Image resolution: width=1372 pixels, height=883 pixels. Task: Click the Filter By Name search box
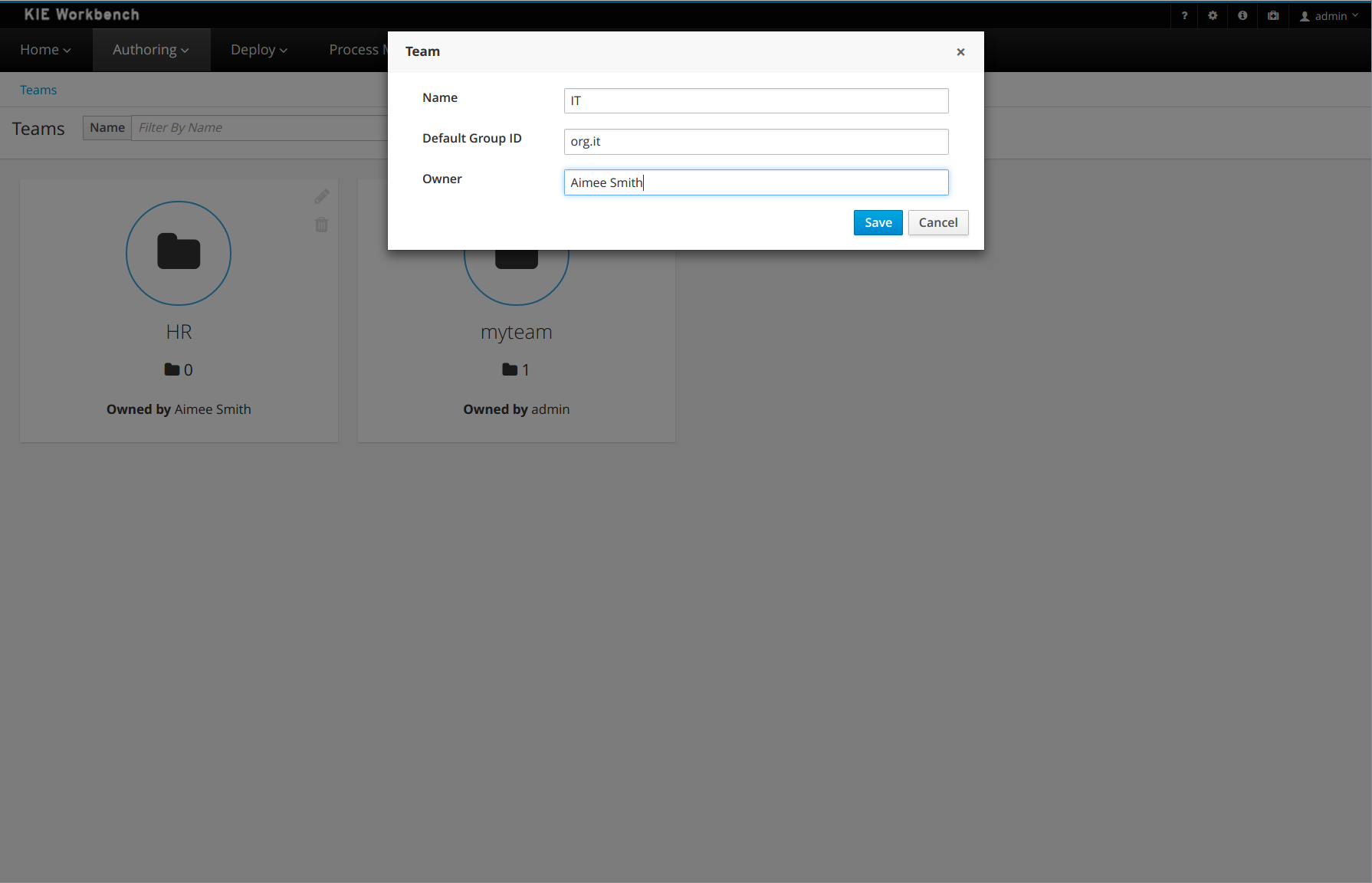[261, 128]
